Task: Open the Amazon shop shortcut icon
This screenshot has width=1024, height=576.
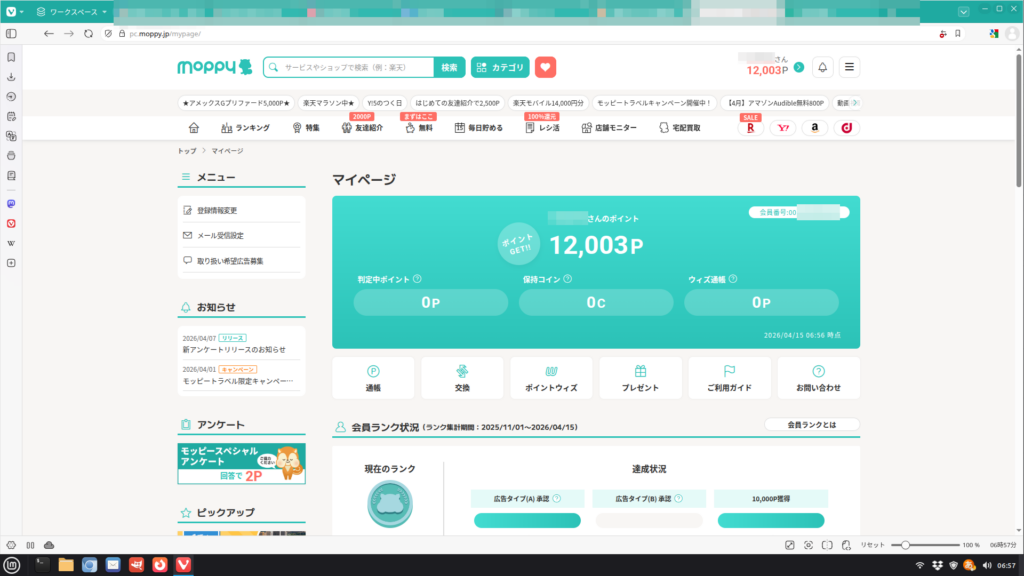Action: (814, 128)
